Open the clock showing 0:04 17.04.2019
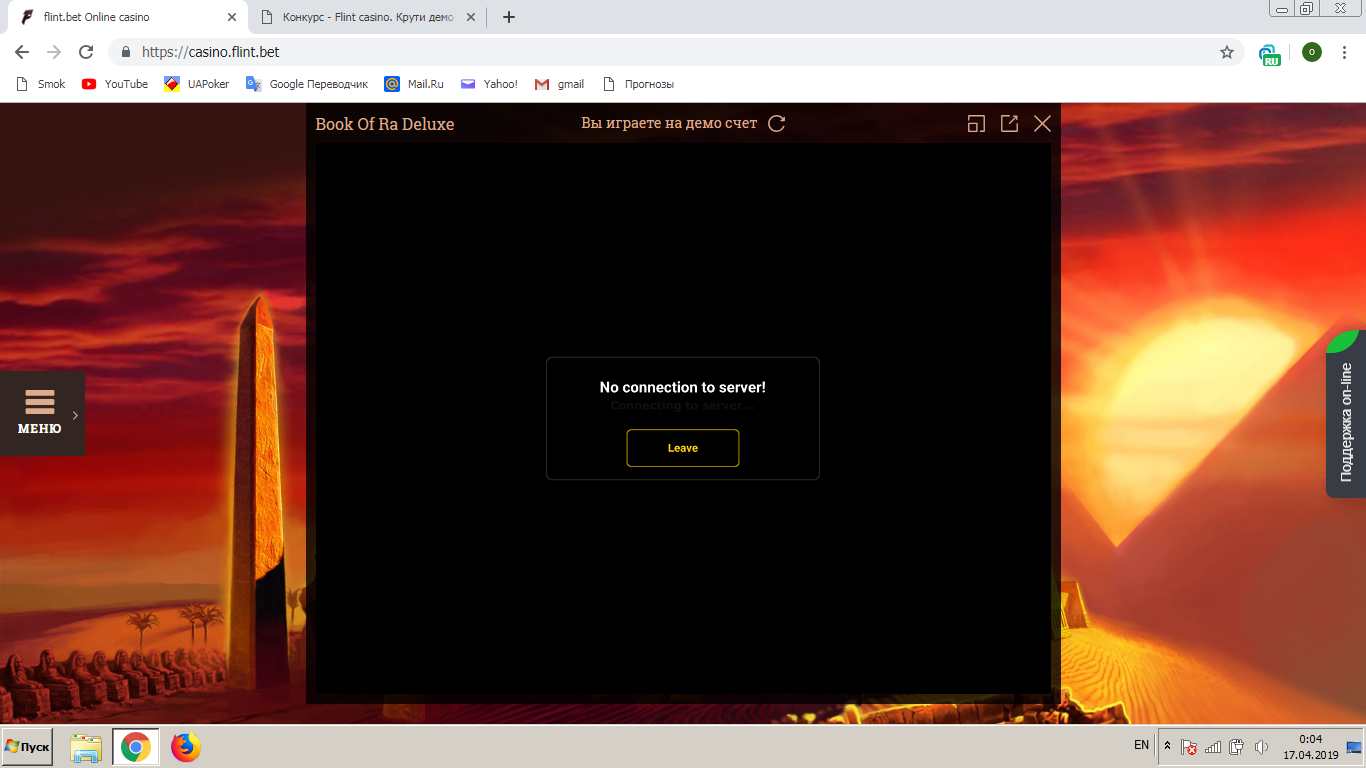Screen dimensions: 1366x768 coord(1310,747)
